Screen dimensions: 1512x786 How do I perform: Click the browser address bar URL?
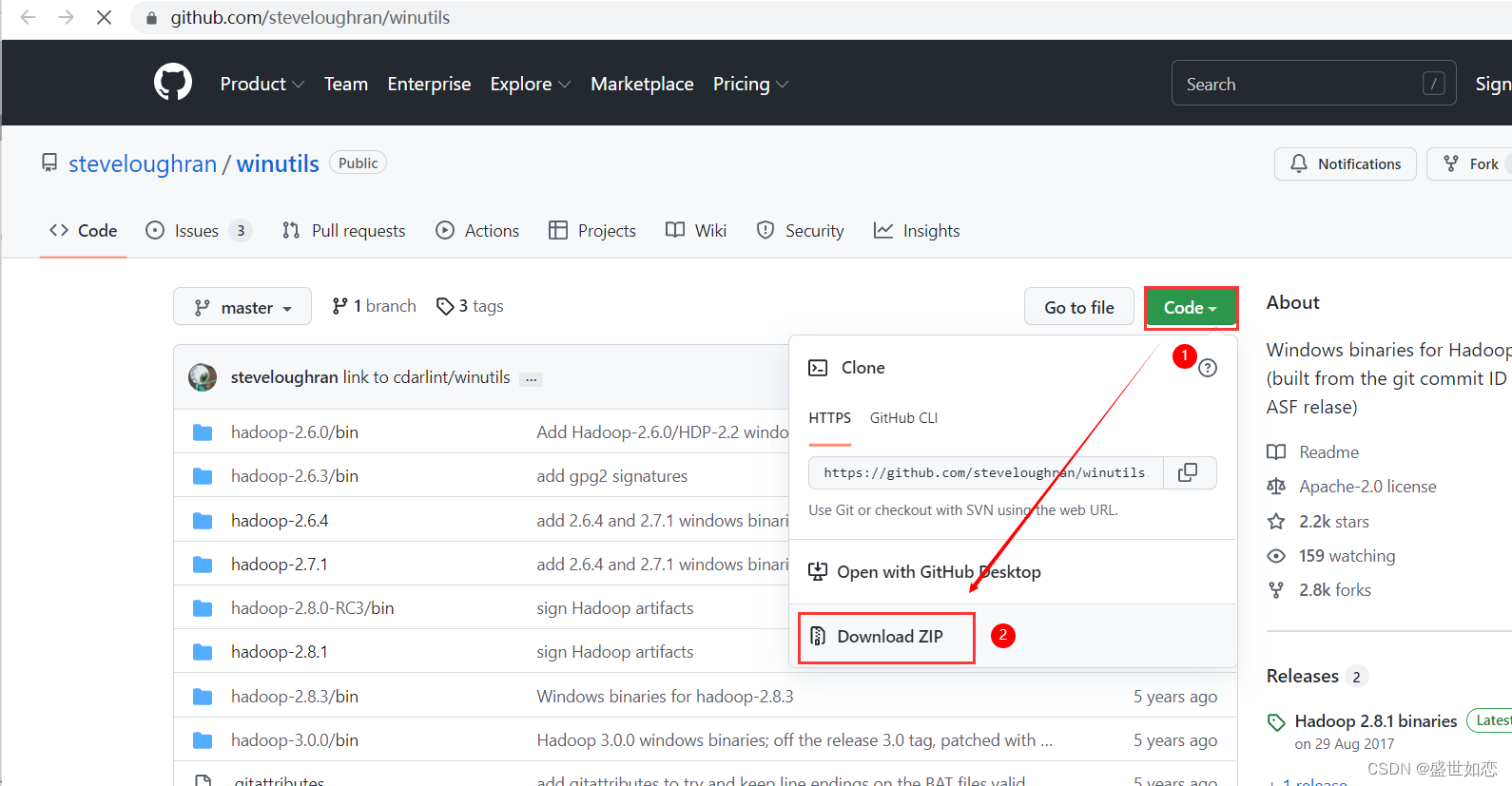(310, 17)
